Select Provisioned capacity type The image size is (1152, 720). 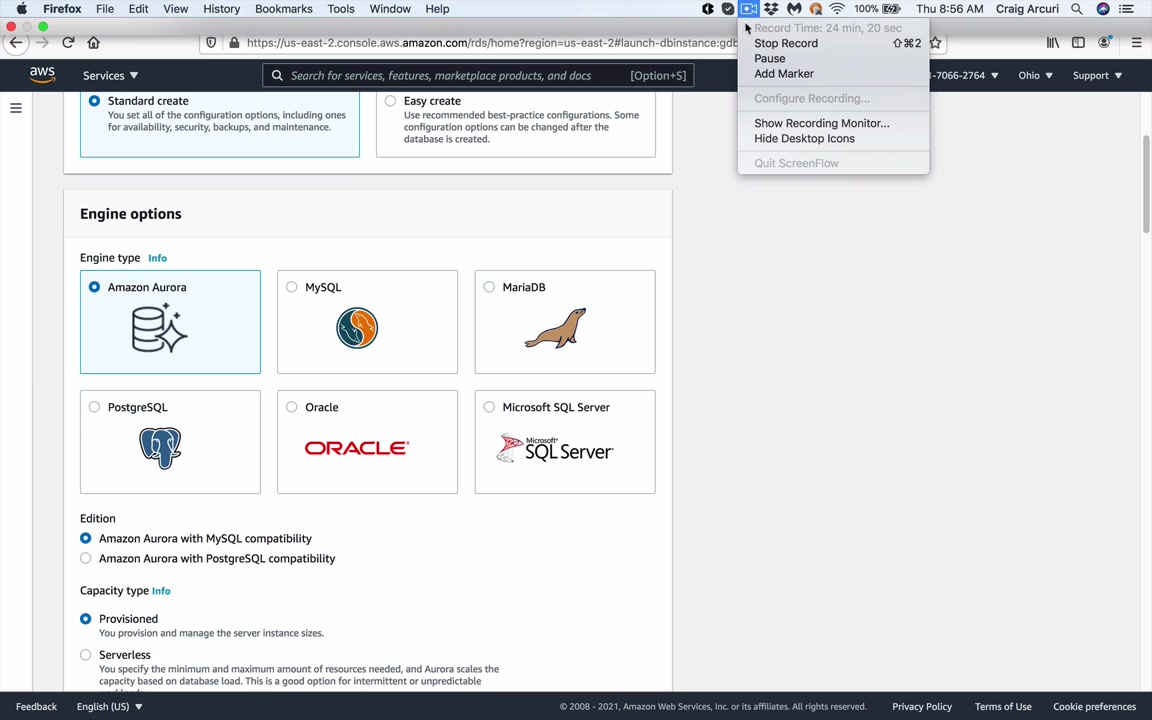coord(85,619)
